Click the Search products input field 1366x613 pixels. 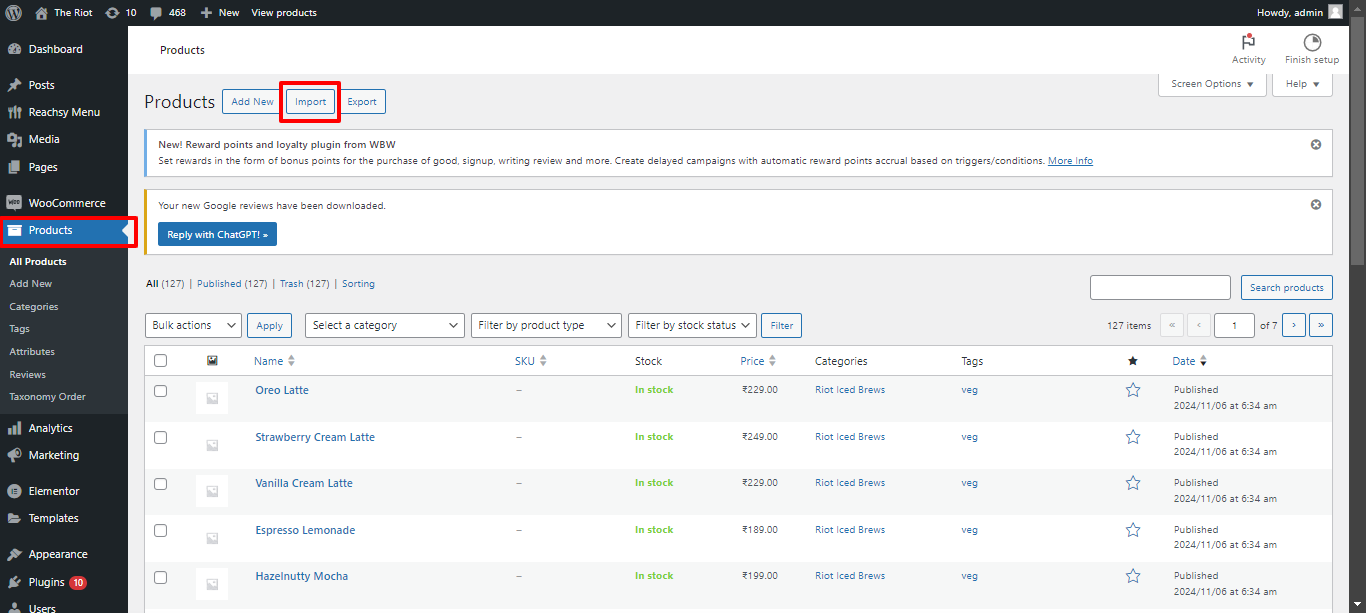click(x=1160, y=287)
